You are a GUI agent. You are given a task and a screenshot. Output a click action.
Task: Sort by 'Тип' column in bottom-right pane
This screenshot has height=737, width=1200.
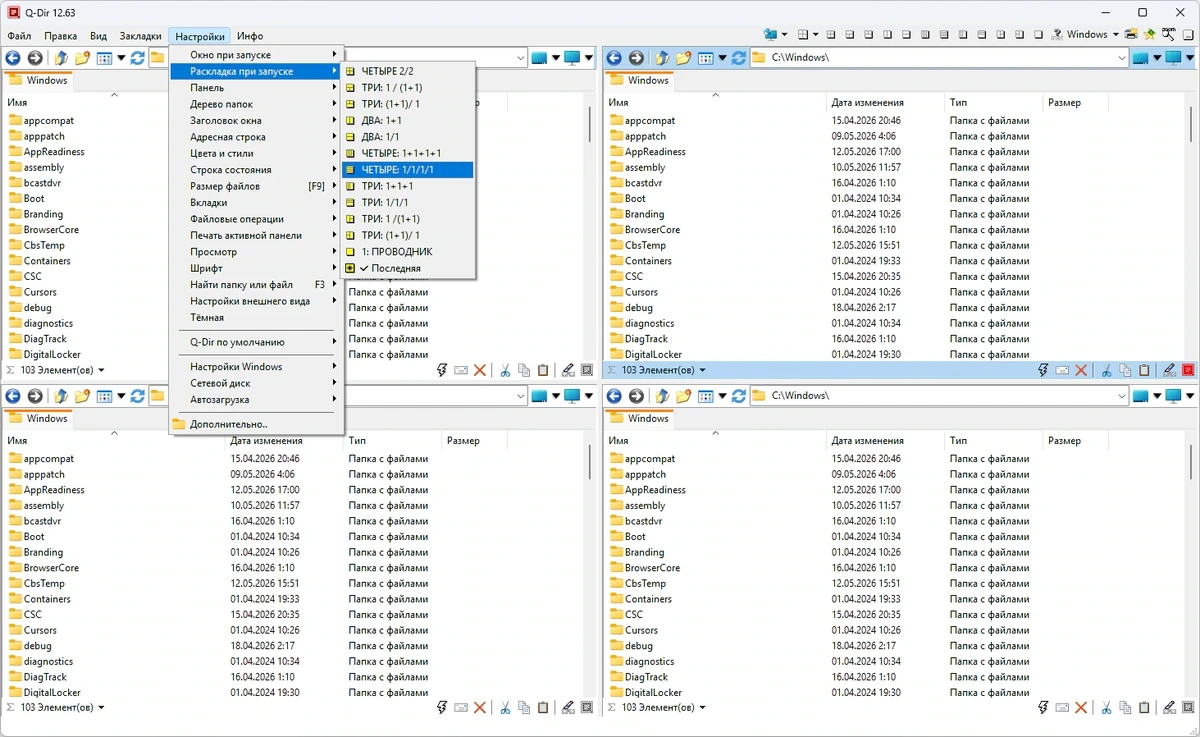tap(993, 441)
